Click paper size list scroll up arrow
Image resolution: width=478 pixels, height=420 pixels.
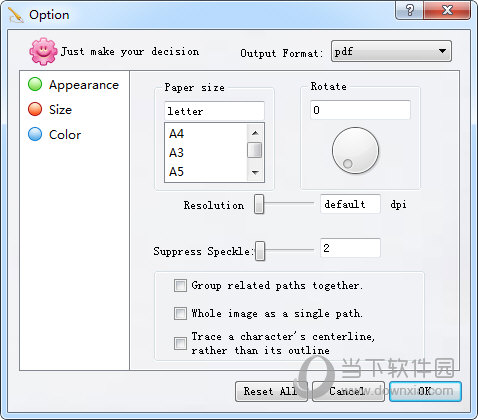coord(255,133)
